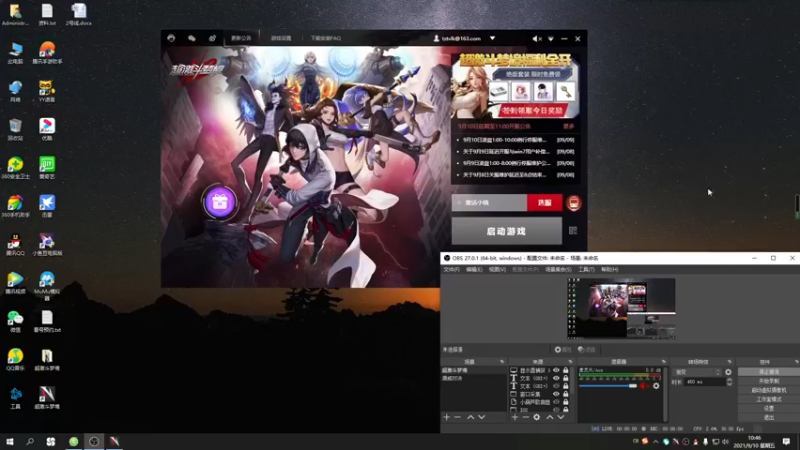Open source properties gear below sources list

point(537,417)
